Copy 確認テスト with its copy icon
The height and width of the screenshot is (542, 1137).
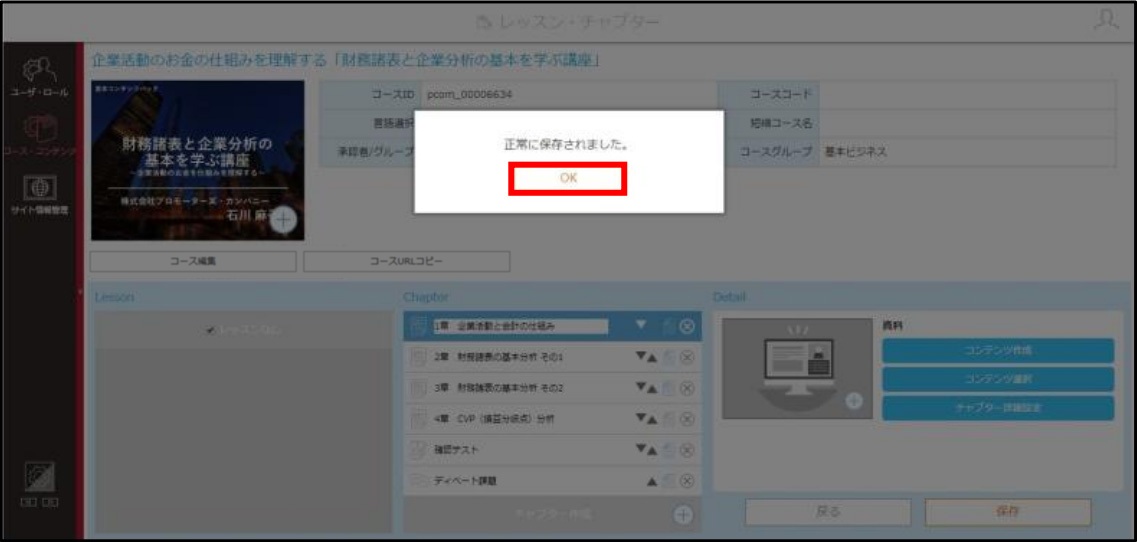tap(669, 450)
